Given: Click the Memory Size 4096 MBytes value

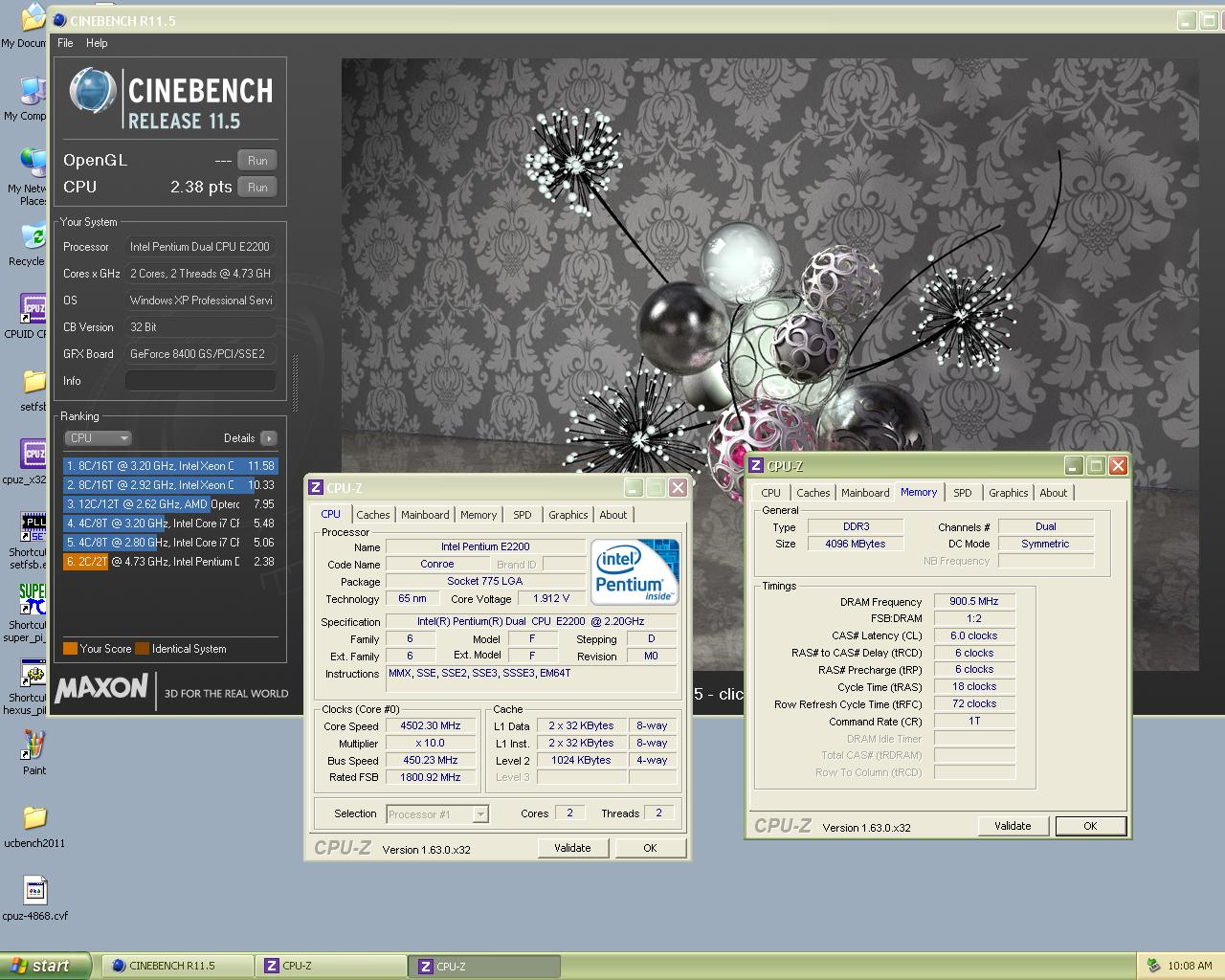Looking at the screenshot, I should (856, 544).
